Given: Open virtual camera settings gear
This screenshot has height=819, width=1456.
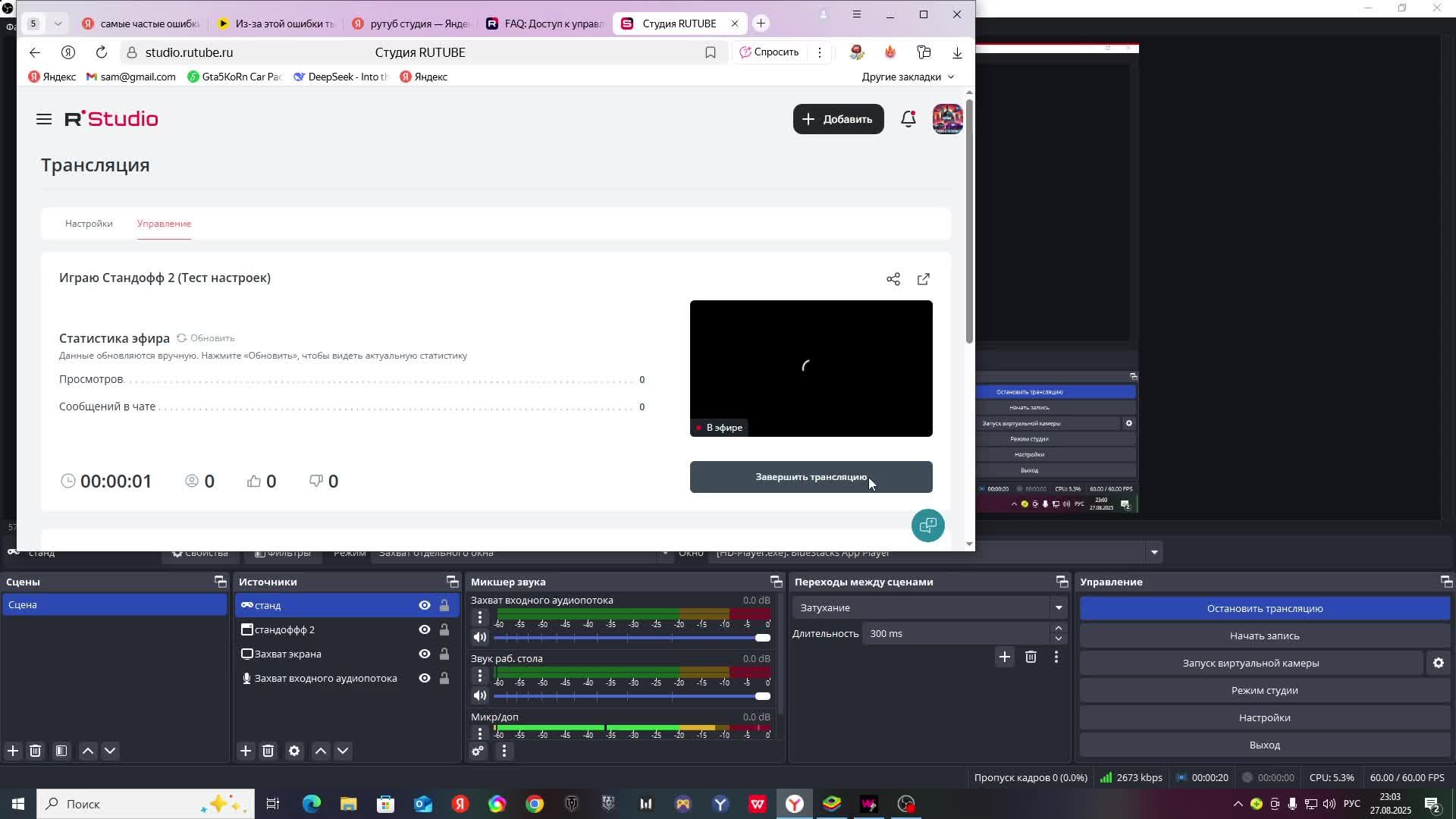Looking at the screenshot, I should click(x=1438, y=664).
